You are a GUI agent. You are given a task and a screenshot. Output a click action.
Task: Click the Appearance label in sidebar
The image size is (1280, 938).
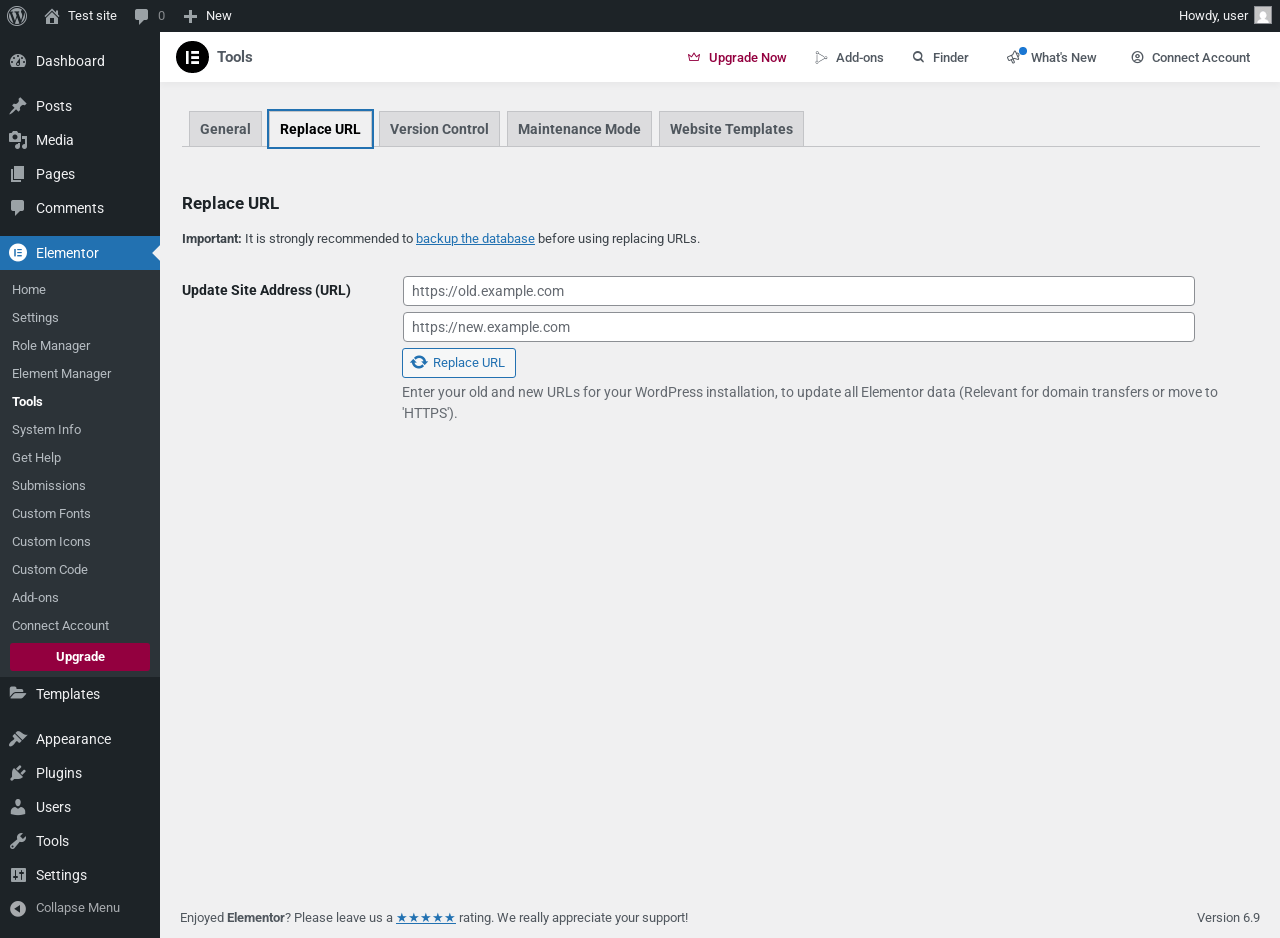tap(73, 739)
